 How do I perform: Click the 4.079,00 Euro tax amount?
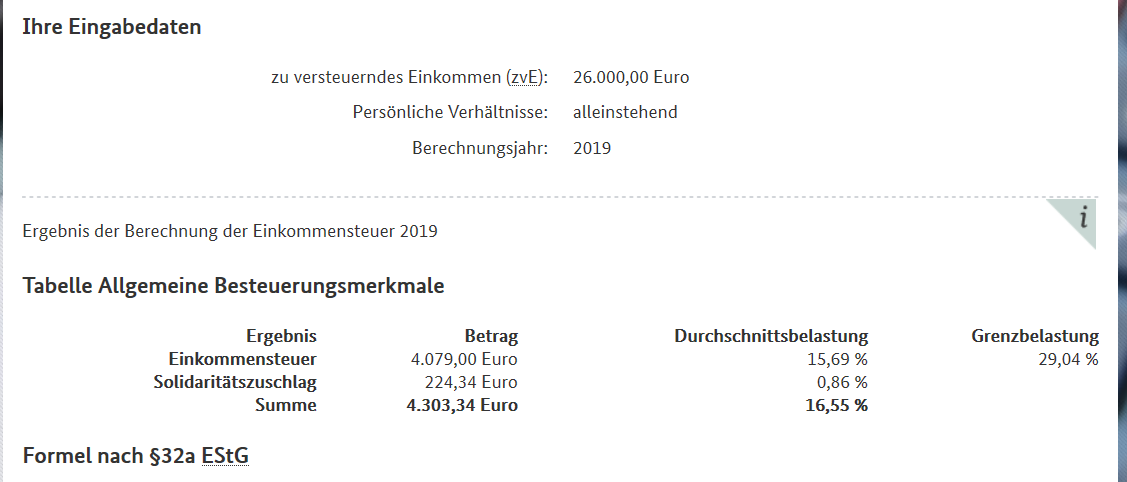point(462,359)
